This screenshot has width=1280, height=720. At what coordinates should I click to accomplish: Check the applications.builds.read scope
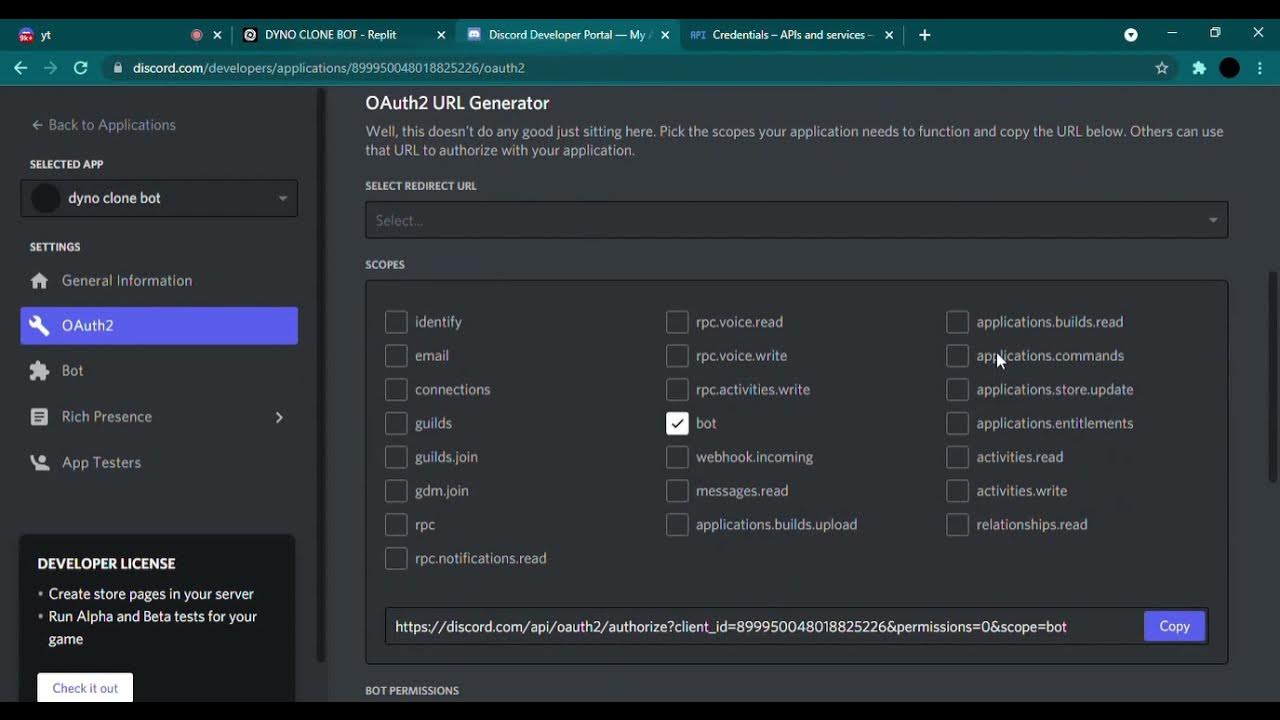coord(957,322)
